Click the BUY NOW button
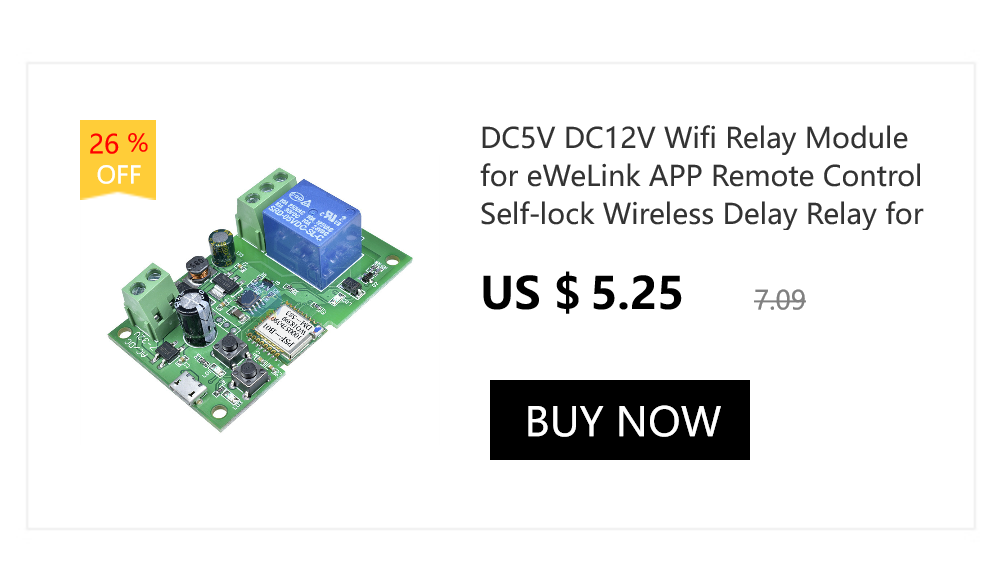The image size is (1000, 580). pos(619,420)
